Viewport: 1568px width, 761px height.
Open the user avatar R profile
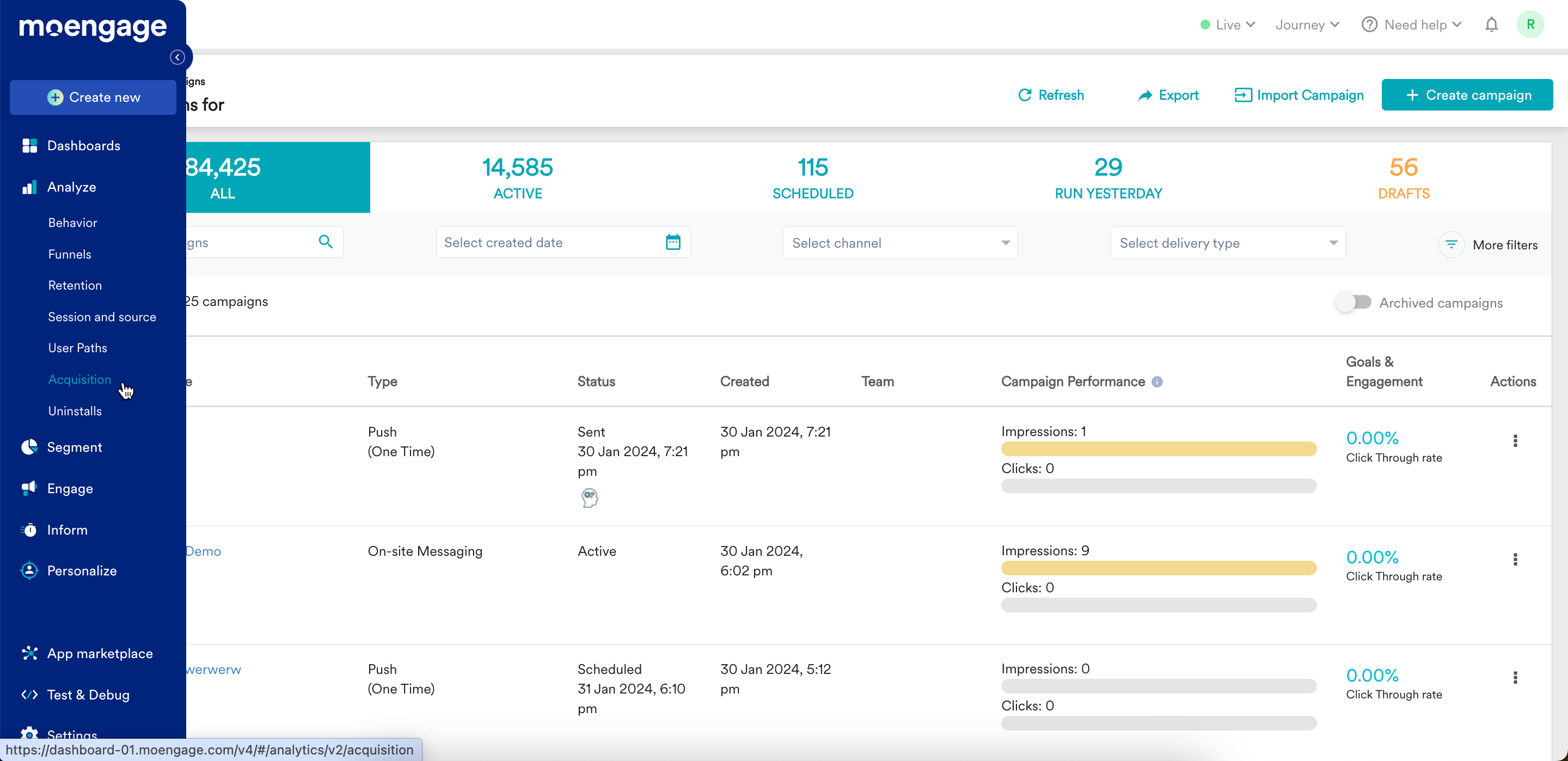tap(1530, 25)
